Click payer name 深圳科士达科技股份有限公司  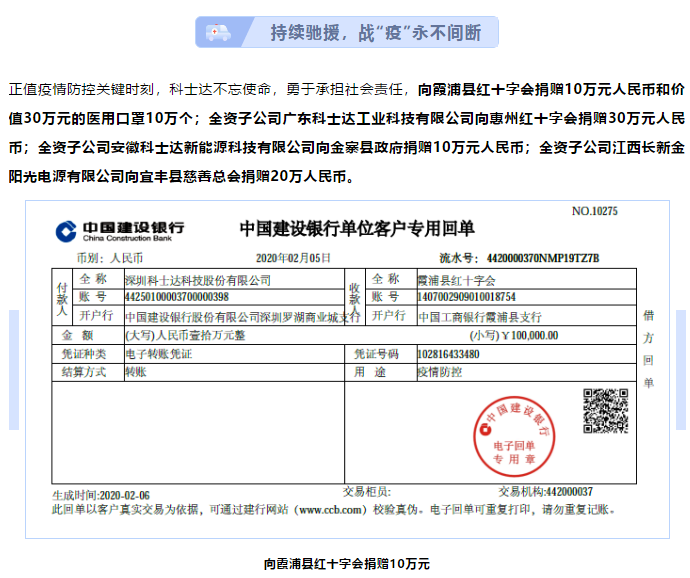(198, 280)
